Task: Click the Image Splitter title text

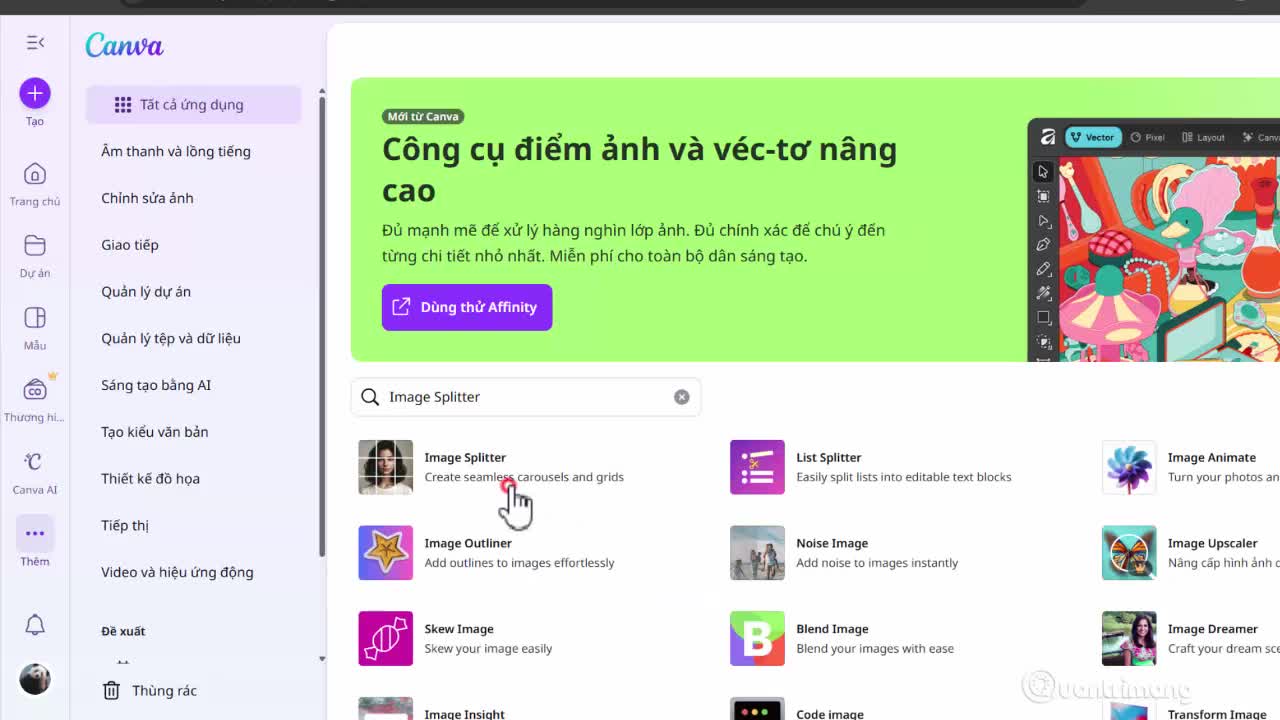Action: 465,457
